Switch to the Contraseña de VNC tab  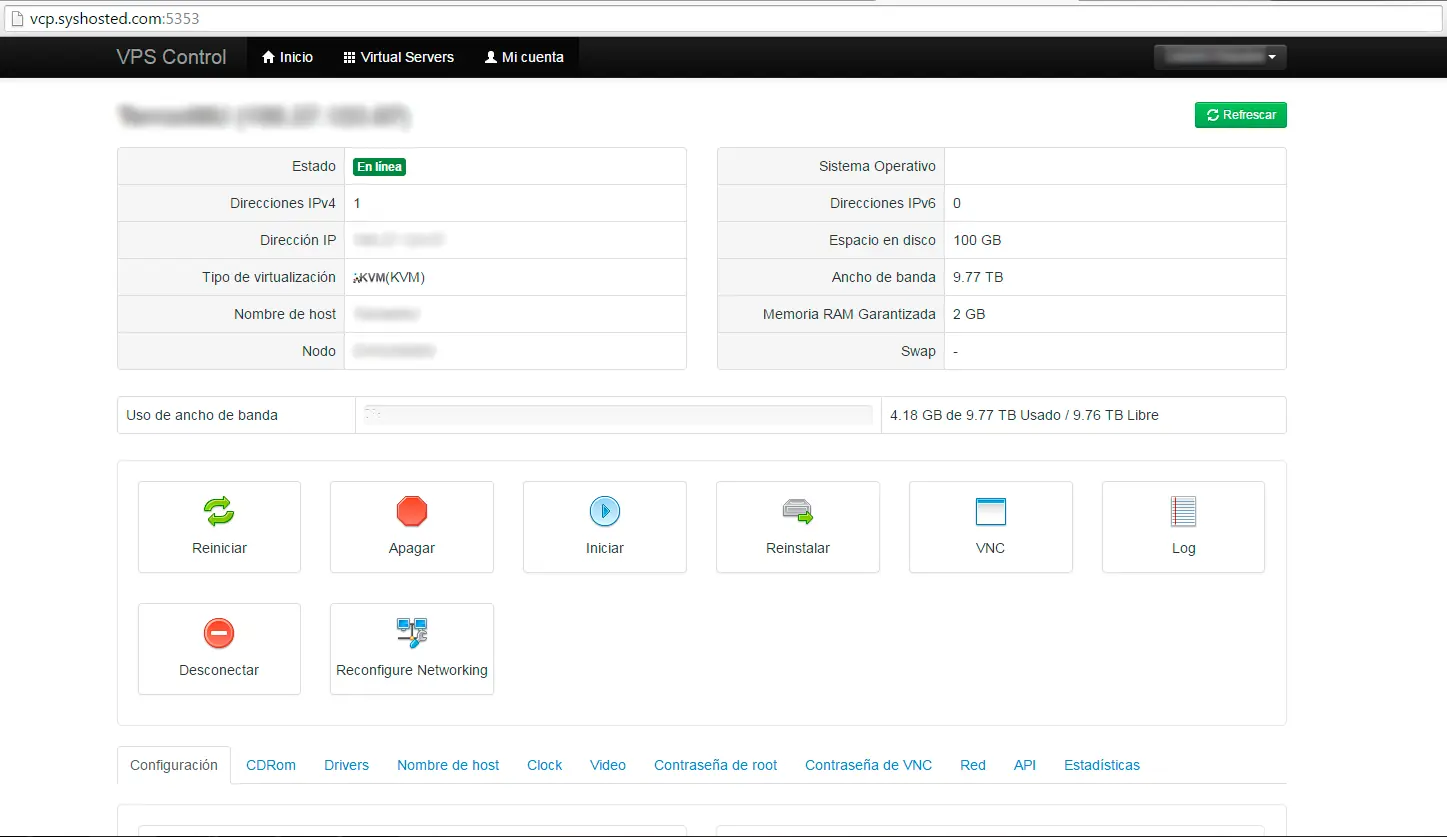[x=869, y=765]
